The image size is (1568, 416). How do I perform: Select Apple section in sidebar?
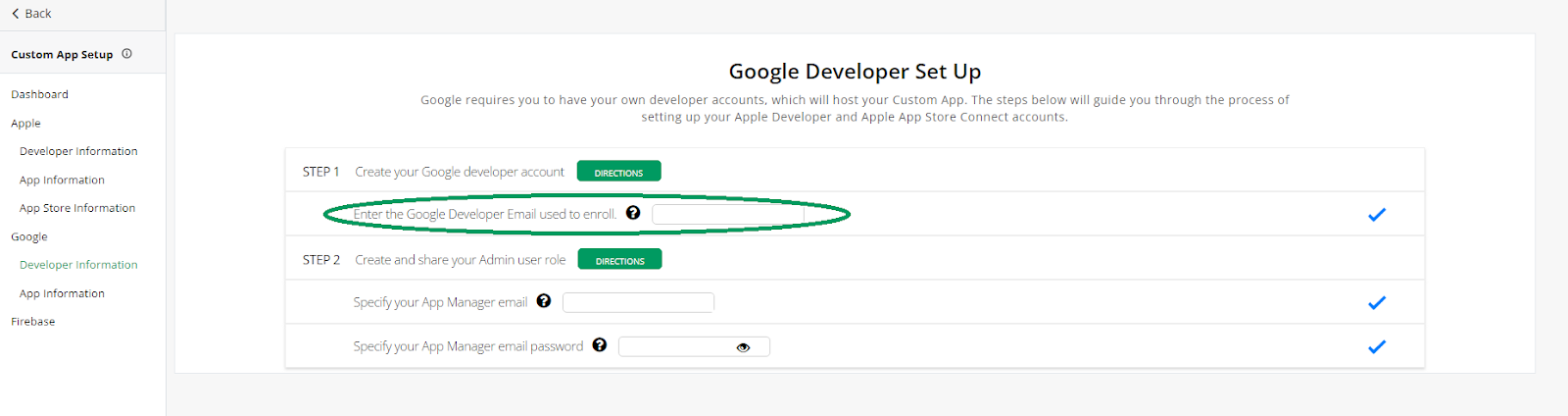coord(26,124)
